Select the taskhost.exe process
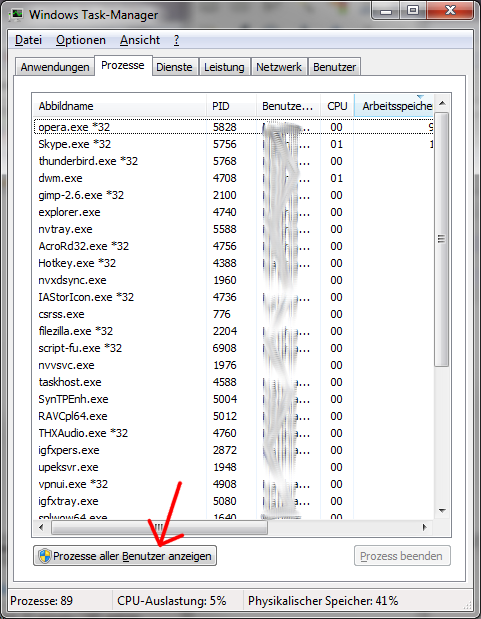This screenshot has height=619, width=481. [233, 382]
